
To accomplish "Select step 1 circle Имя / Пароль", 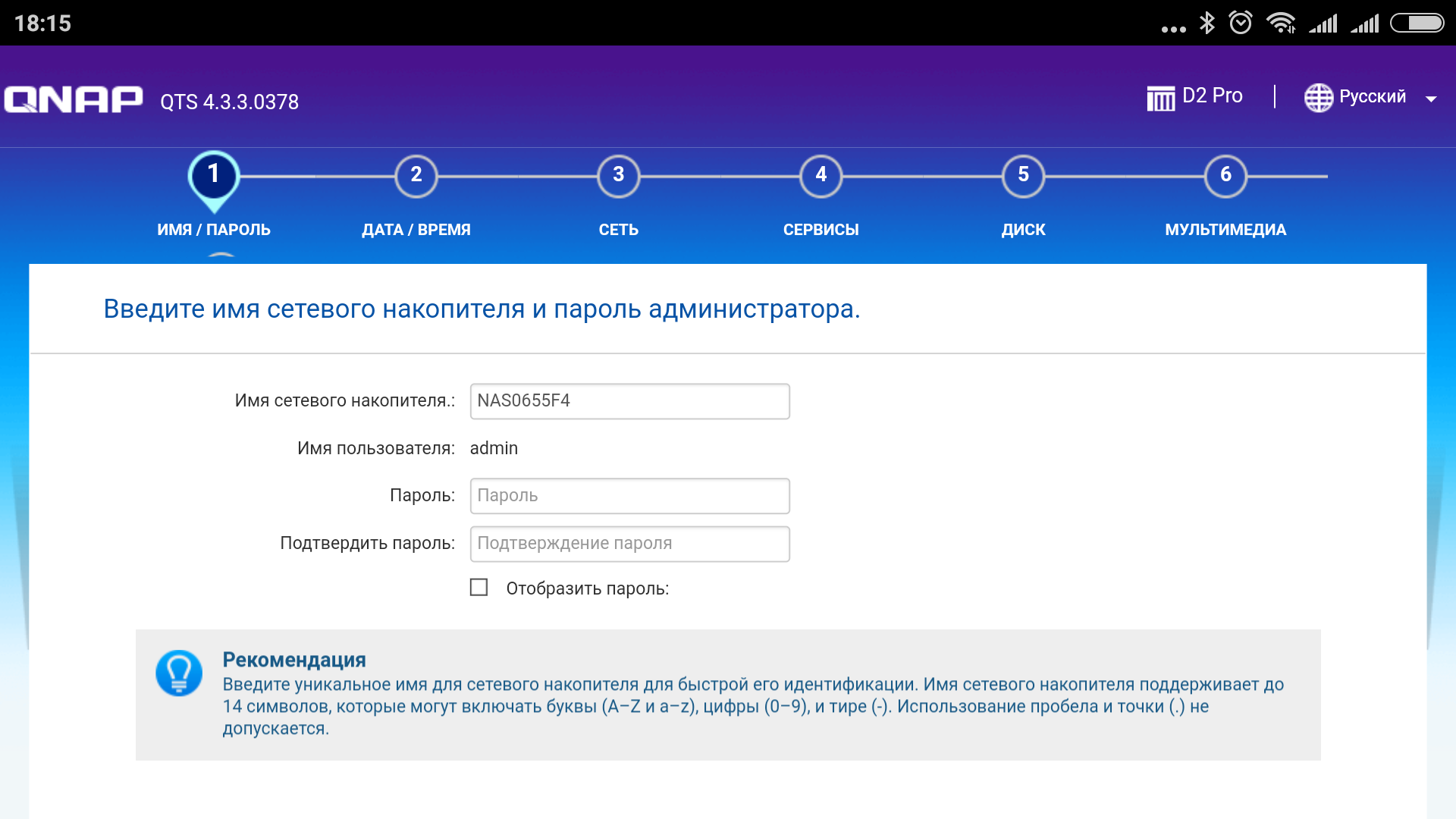I will (214, 175).
